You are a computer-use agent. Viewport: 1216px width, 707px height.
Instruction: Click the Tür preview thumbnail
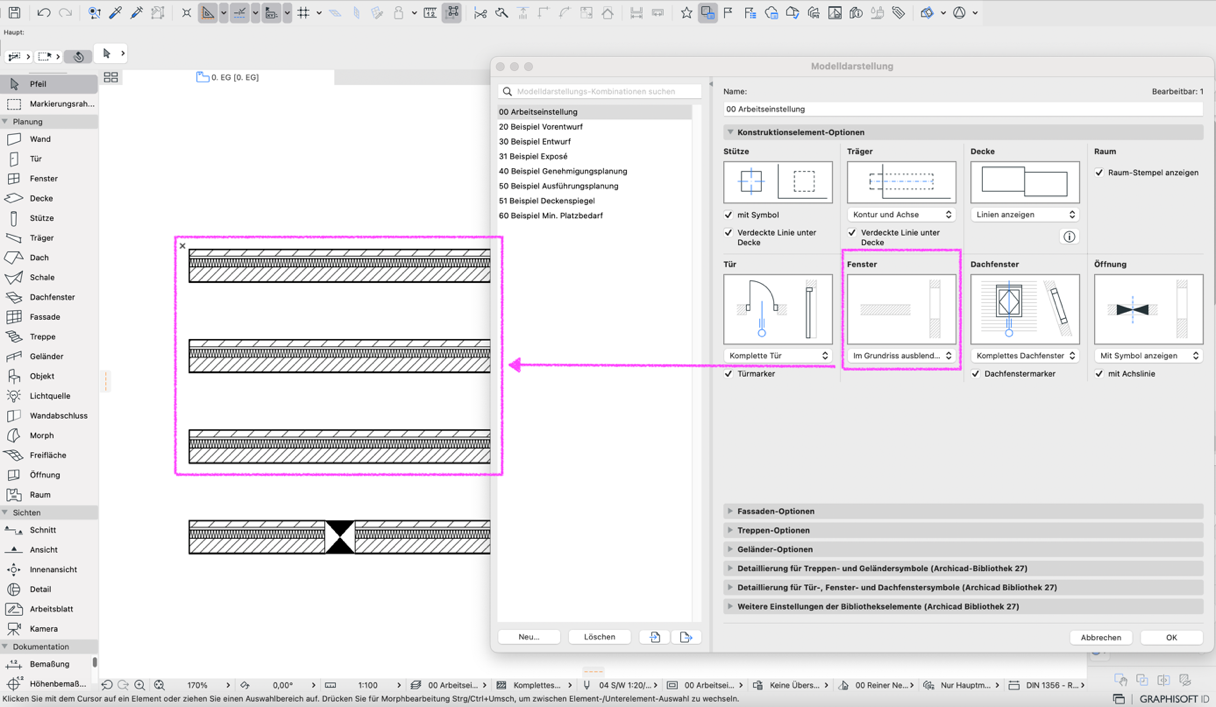pyautogui.click(x=778, y=310)
